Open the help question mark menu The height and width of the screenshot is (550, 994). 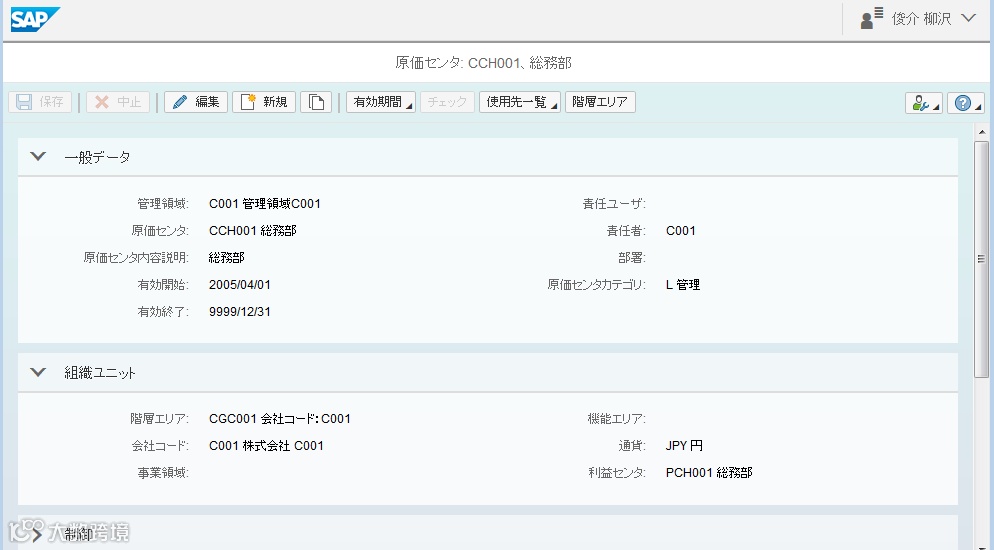point(966,103)
